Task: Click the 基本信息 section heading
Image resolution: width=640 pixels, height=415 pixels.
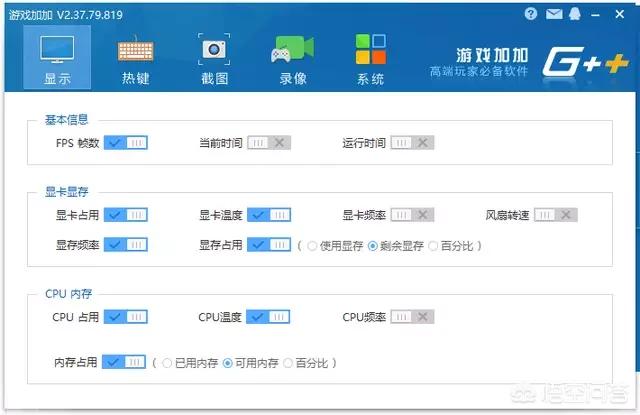Action: [67, 120]
